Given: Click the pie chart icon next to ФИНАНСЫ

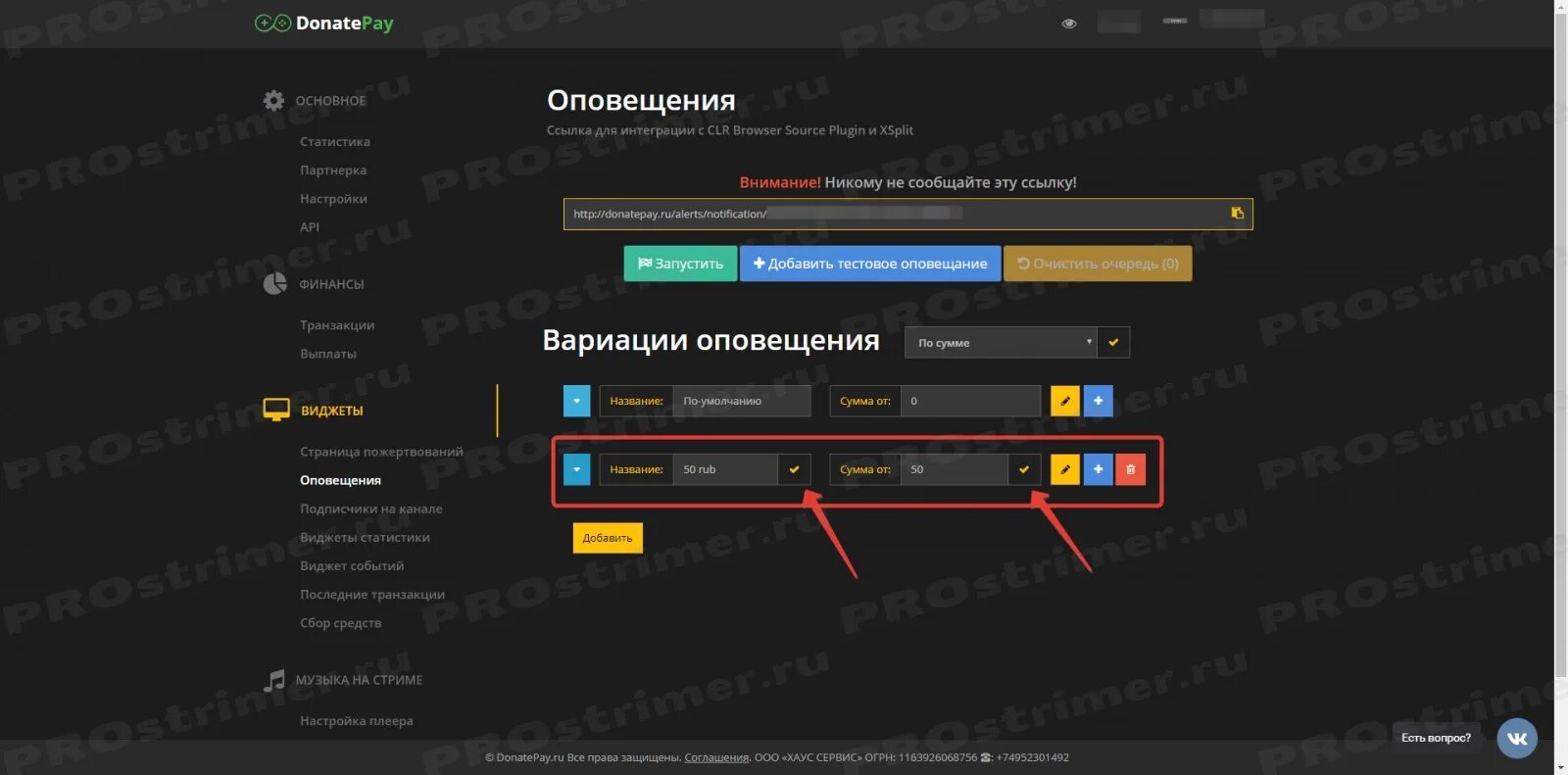Looking at the screenshot, I should [274, 284].
